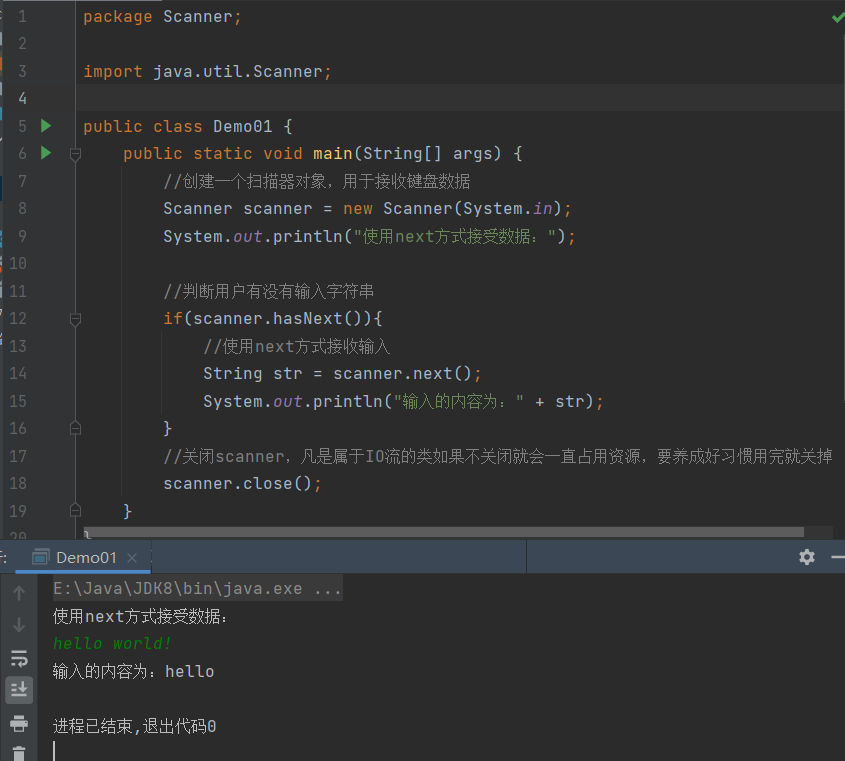845x761 pixels.
Task: Click the horizontal editor scrollbar
Action: pyautogui.click(x=444, y=532)
